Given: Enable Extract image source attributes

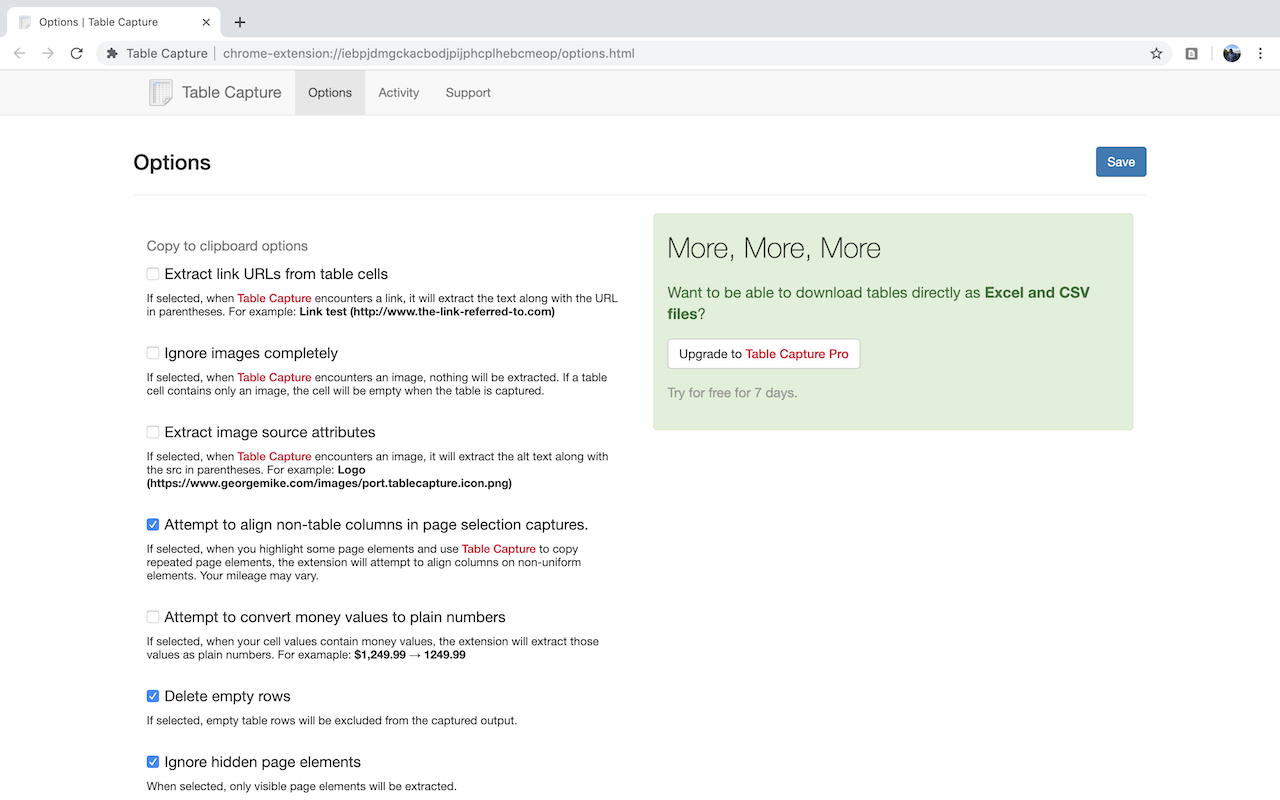Looking at the screenshot, I should [153, 432].
